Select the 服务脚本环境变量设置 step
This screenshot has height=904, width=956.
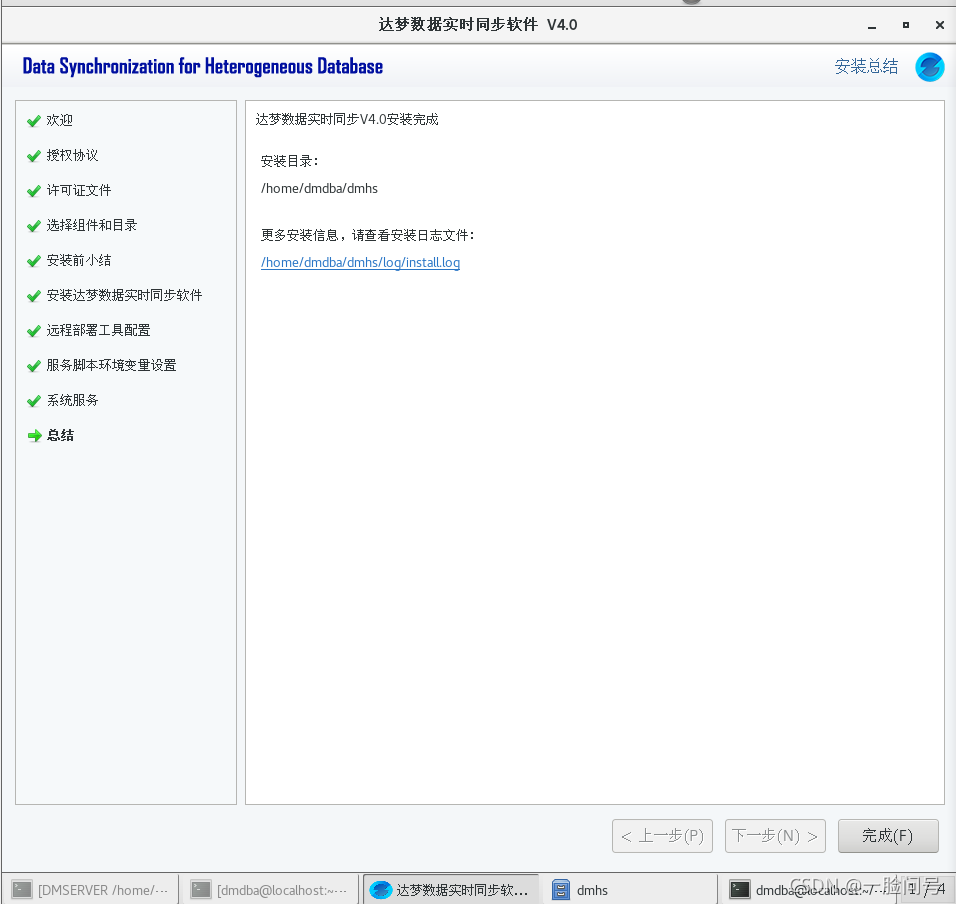[112, 365]
